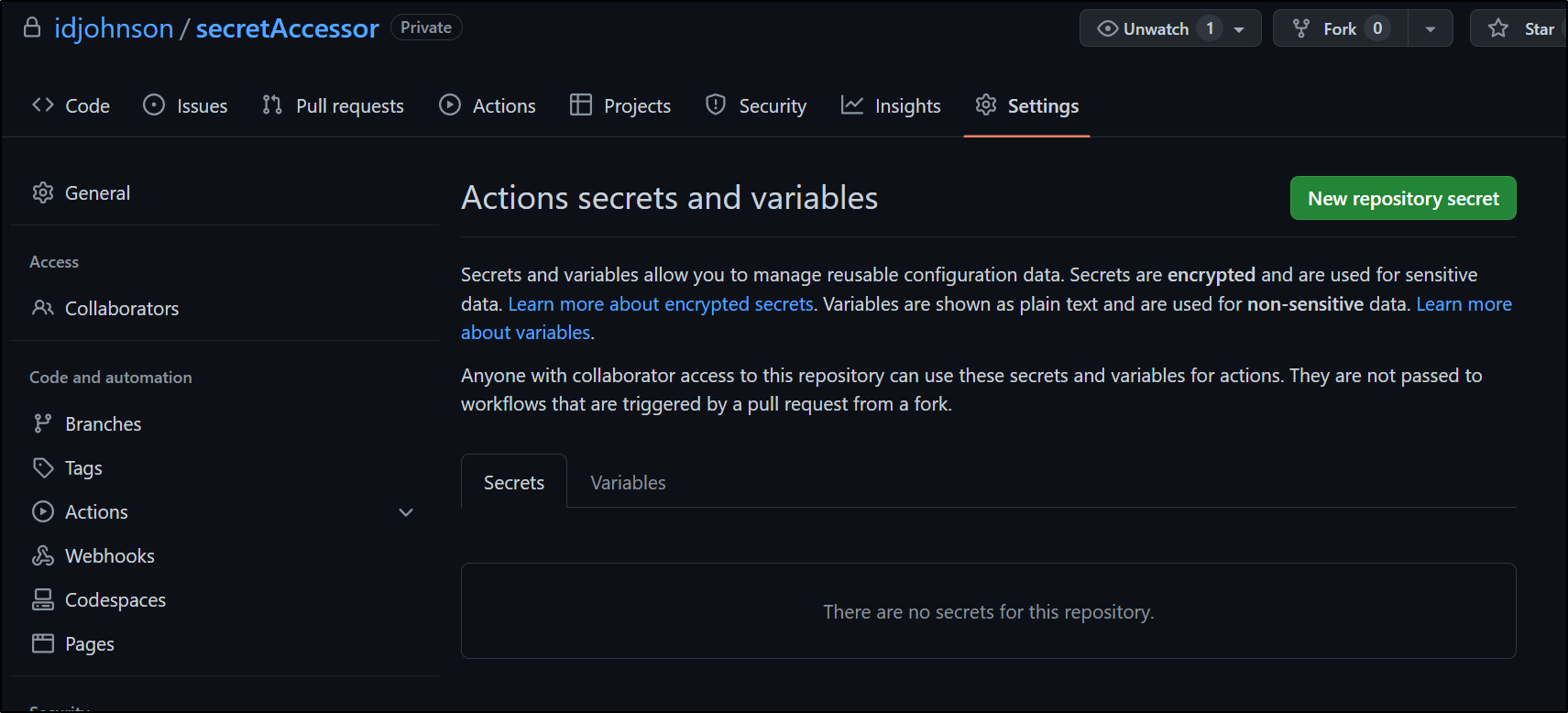Click the Actions secrets and variables heading
Viewport: 1568px width, 713px height.
pyautogui.click(x=669, y=198)
